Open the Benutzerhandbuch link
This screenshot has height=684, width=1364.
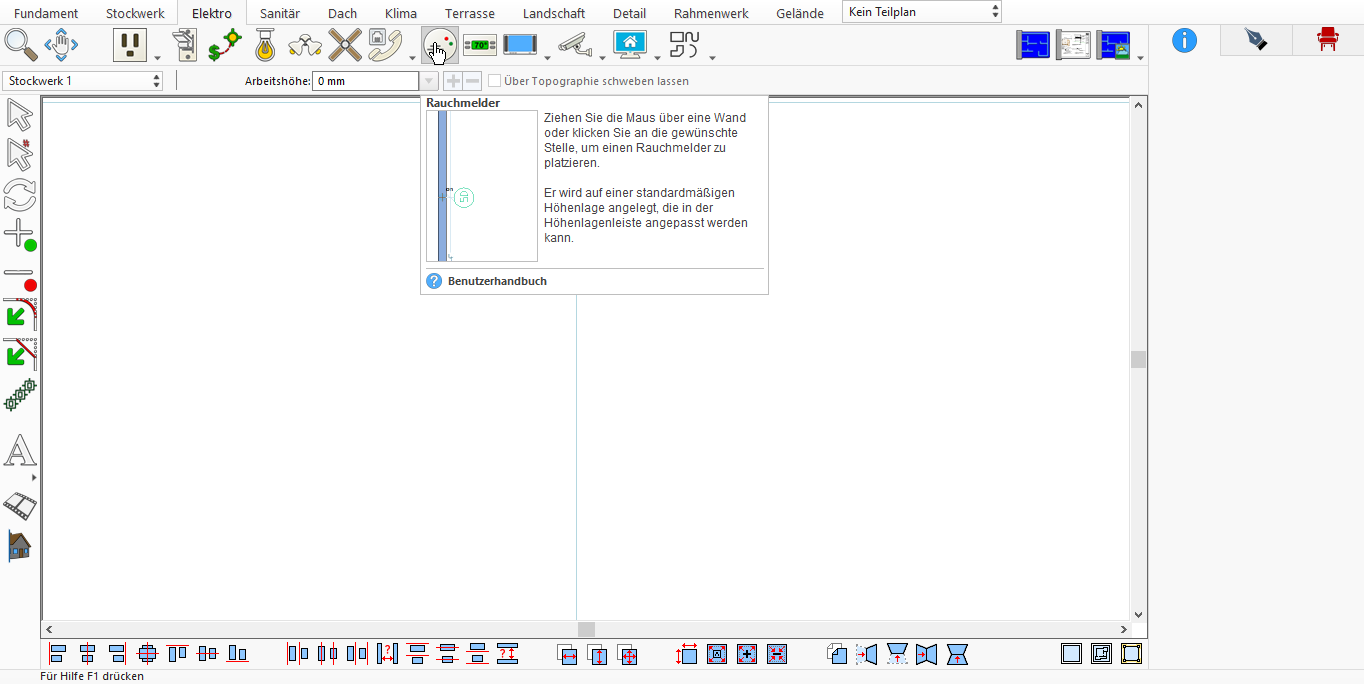[x=497, y=281]
